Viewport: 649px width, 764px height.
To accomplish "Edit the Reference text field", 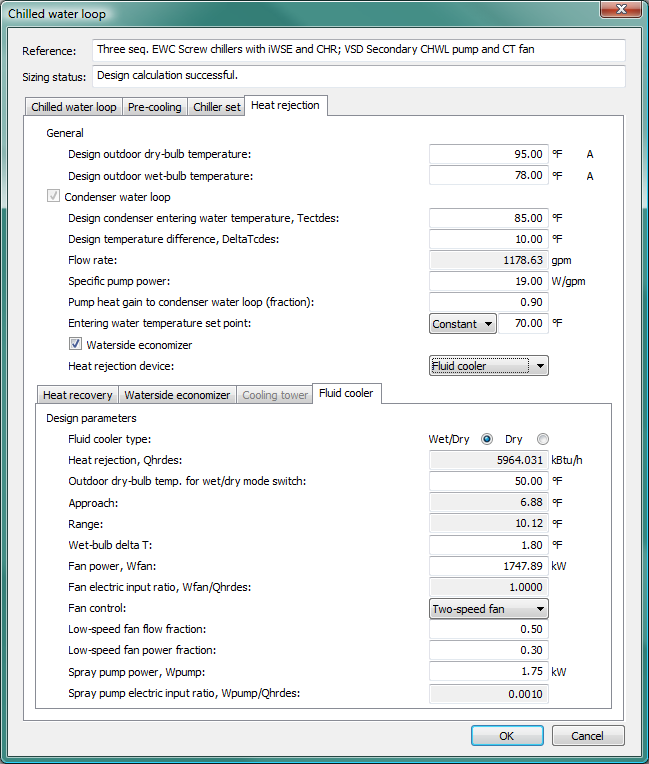I will 358,50.
